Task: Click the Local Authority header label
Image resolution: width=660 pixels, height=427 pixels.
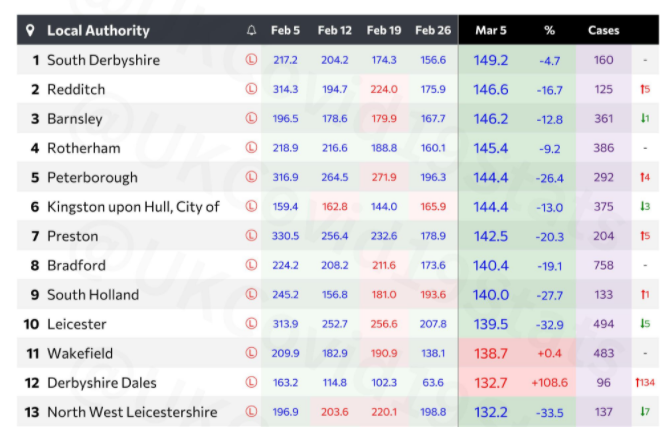Action: (x=98, y=31)
